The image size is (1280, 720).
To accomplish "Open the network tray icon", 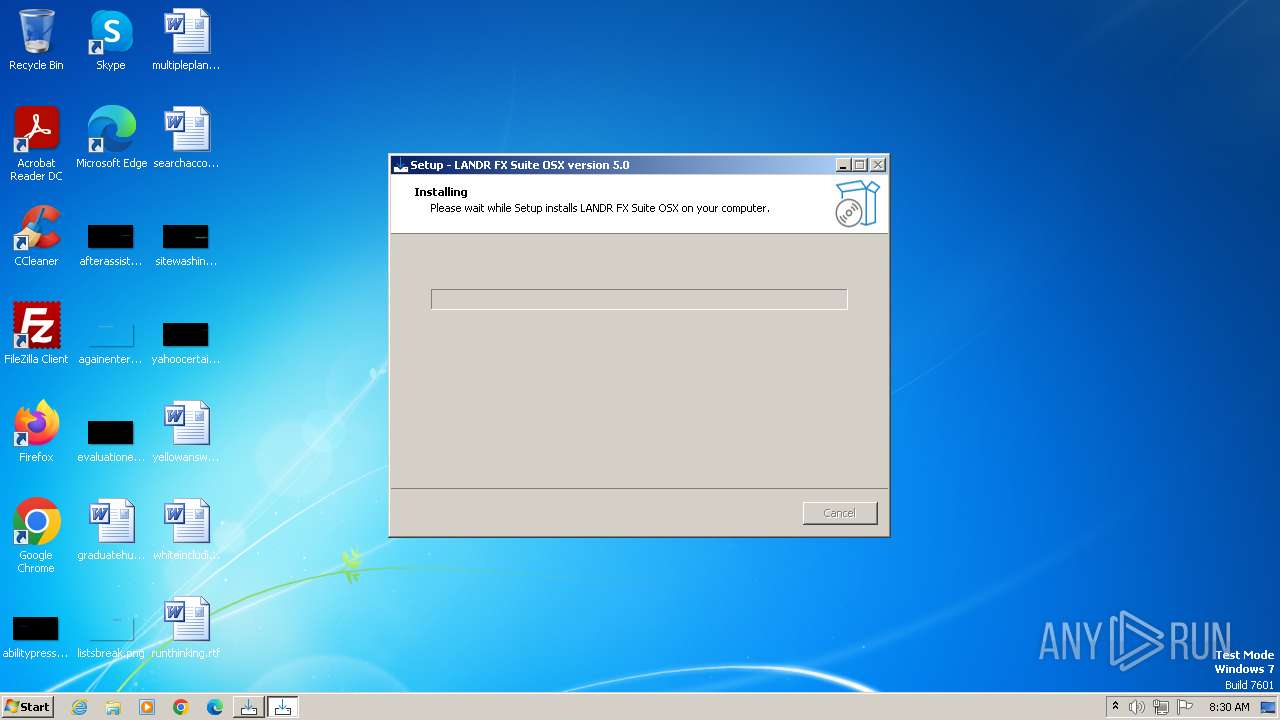I will (x=1161, y=707).
